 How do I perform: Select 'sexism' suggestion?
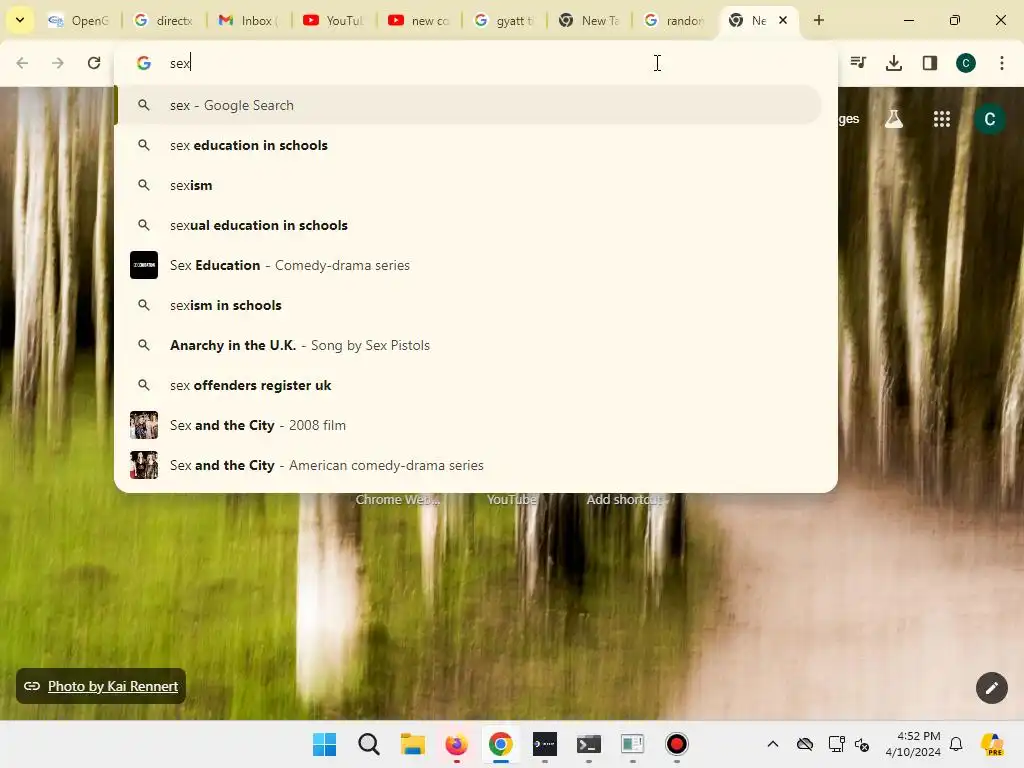468,185
